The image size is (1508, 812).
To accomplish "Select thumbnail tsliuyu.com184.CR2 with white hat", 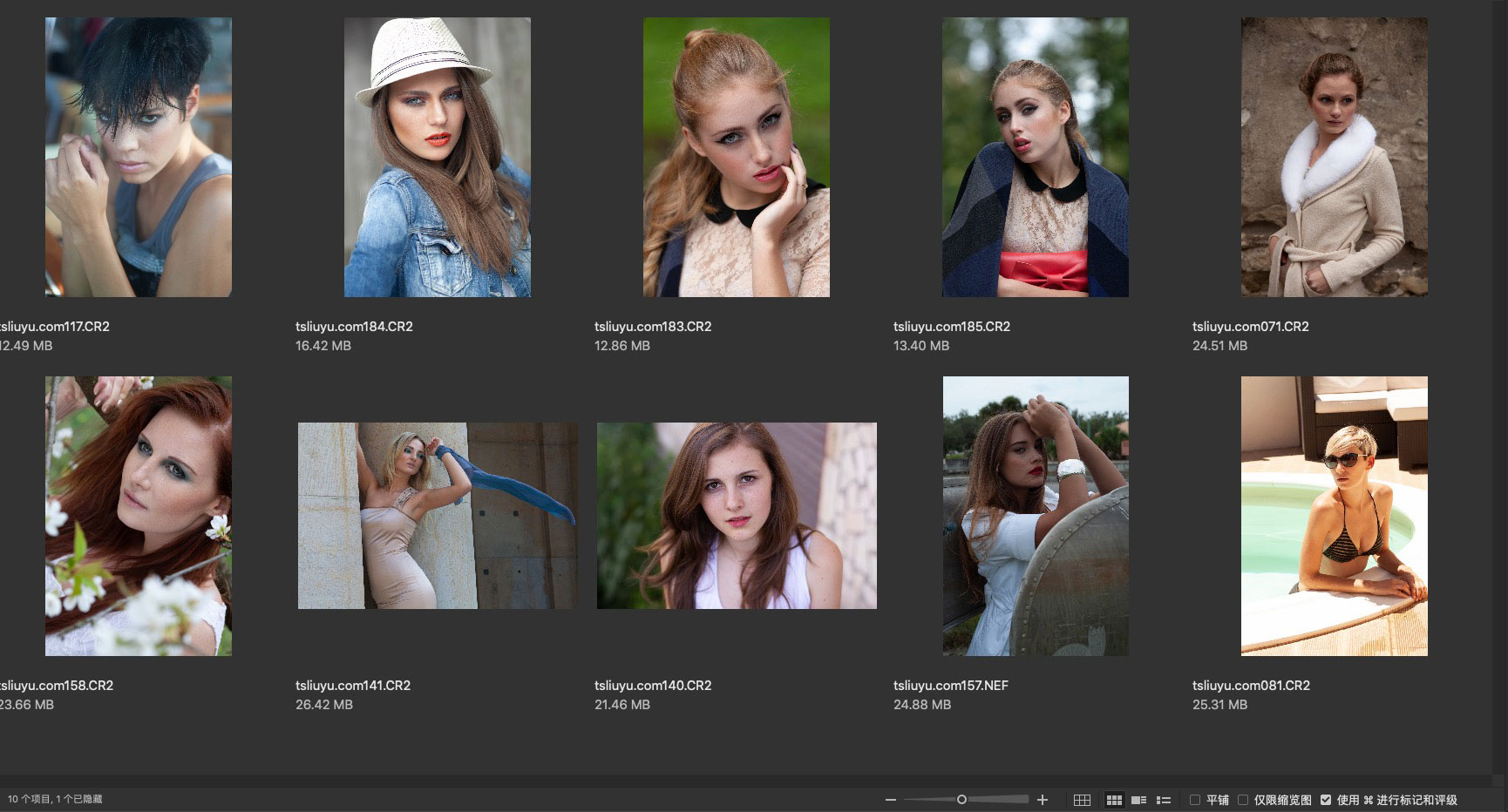I will point(437,157).
